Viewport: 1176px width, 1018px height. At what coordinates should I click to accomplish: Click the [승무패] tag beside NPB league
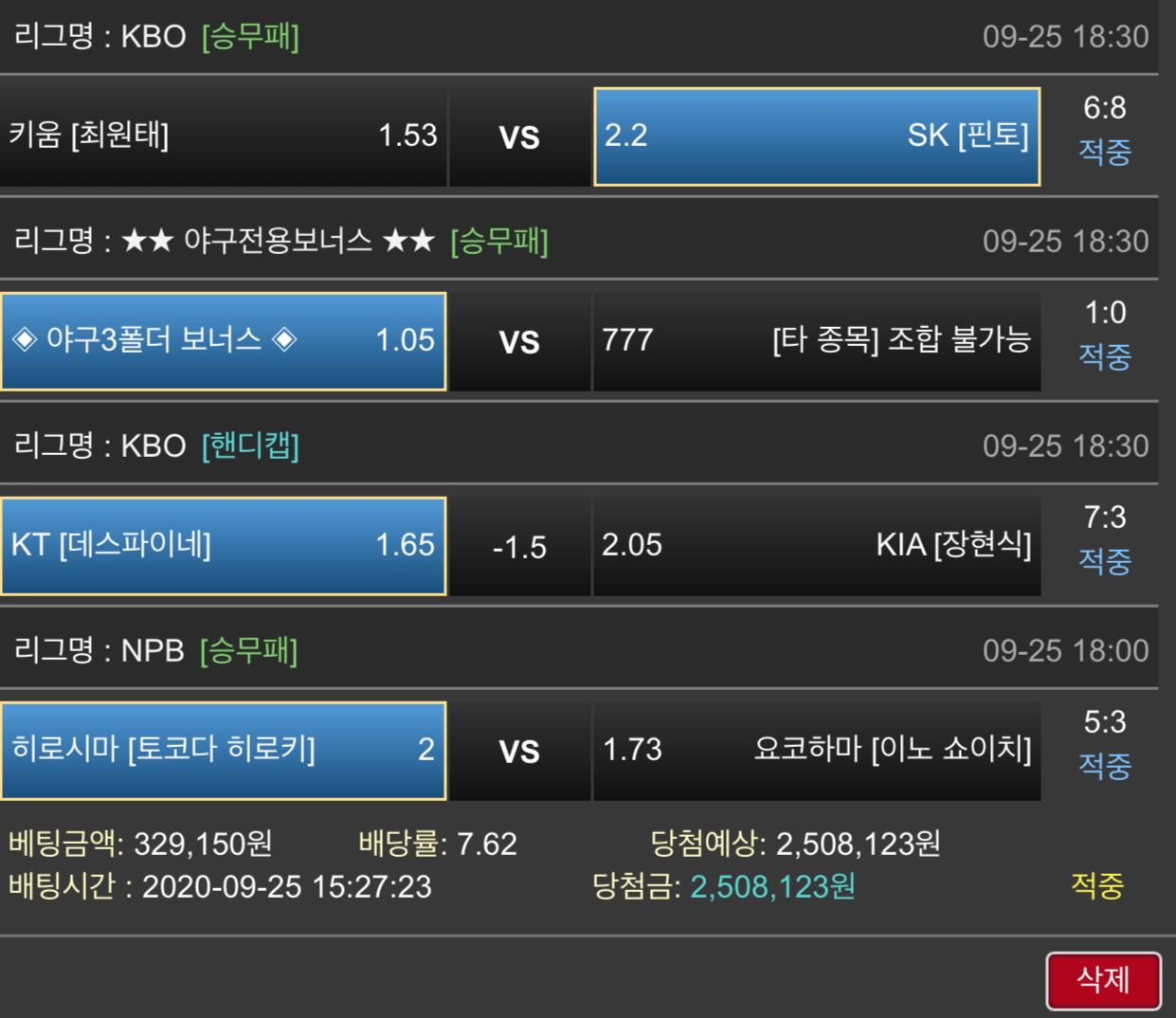(x=249, y=650)
